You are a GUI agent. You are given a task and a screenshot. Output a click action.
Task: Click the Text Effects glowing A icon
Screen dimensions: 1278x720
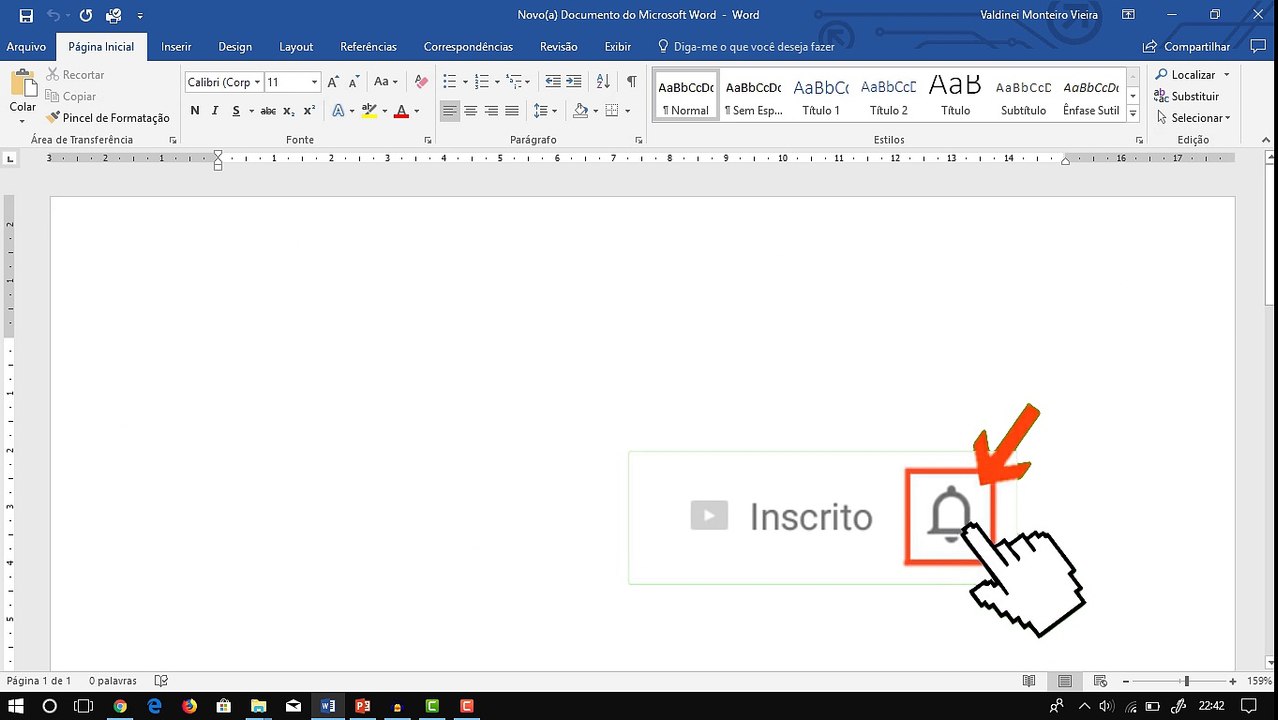tap(339, 111)
